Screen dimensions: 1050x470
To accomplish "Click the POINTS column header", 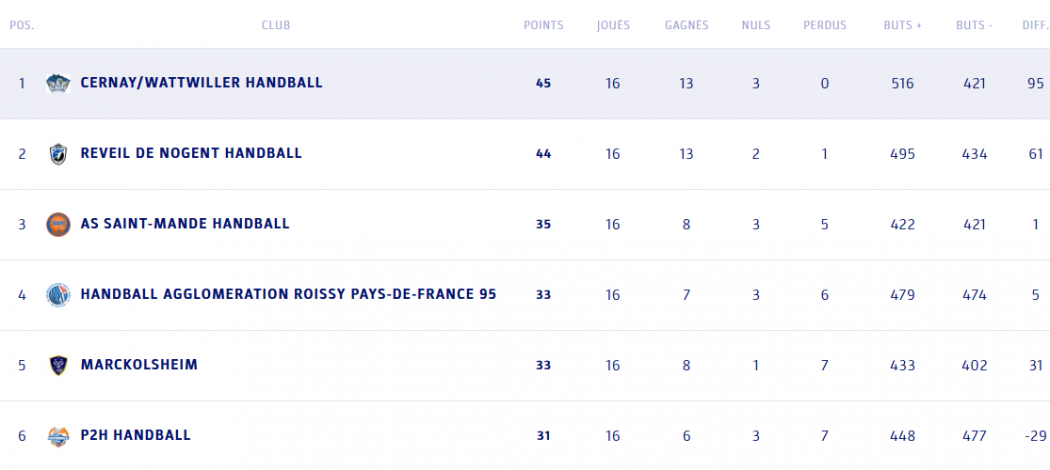I will coord(543,25).
